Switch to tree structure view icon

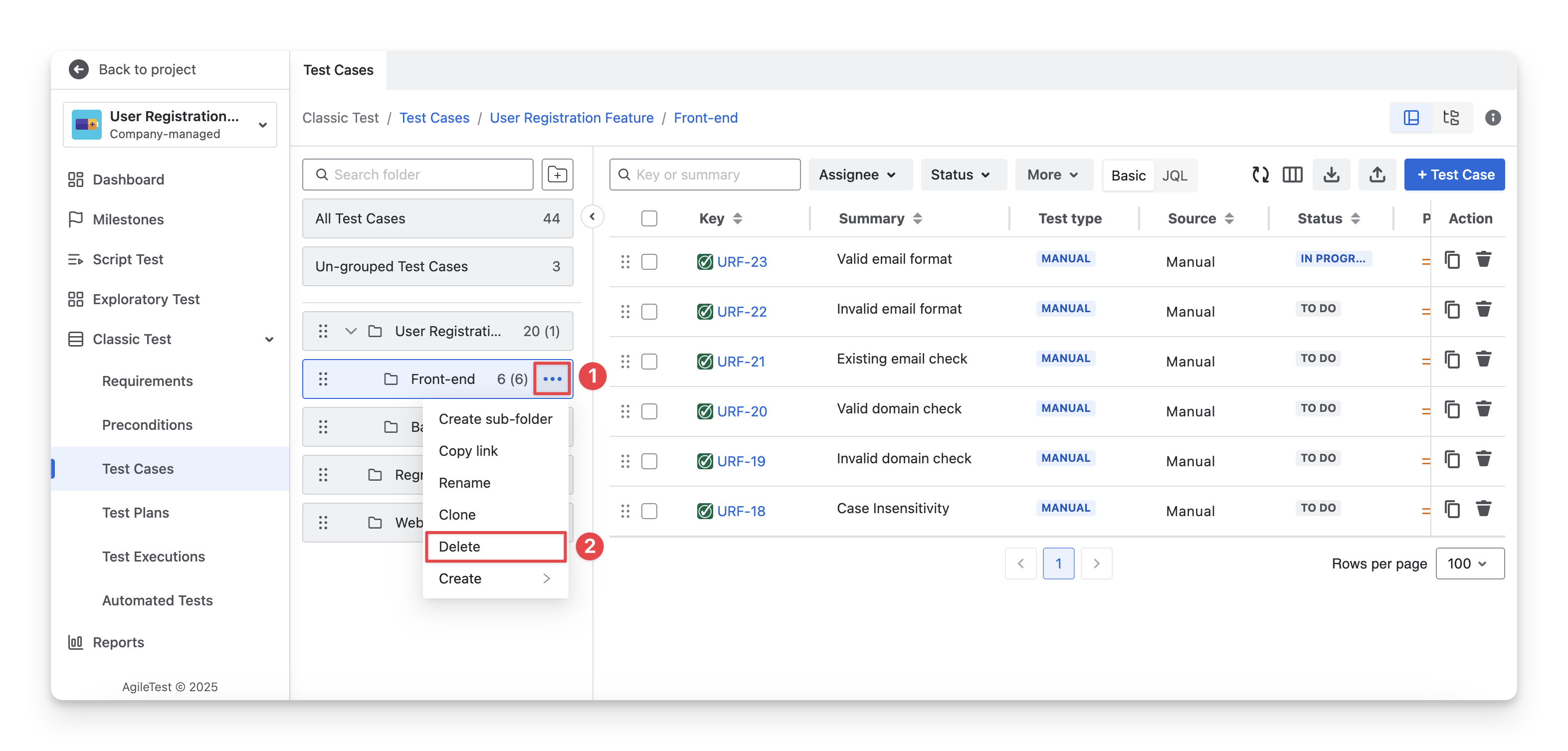1451,118
